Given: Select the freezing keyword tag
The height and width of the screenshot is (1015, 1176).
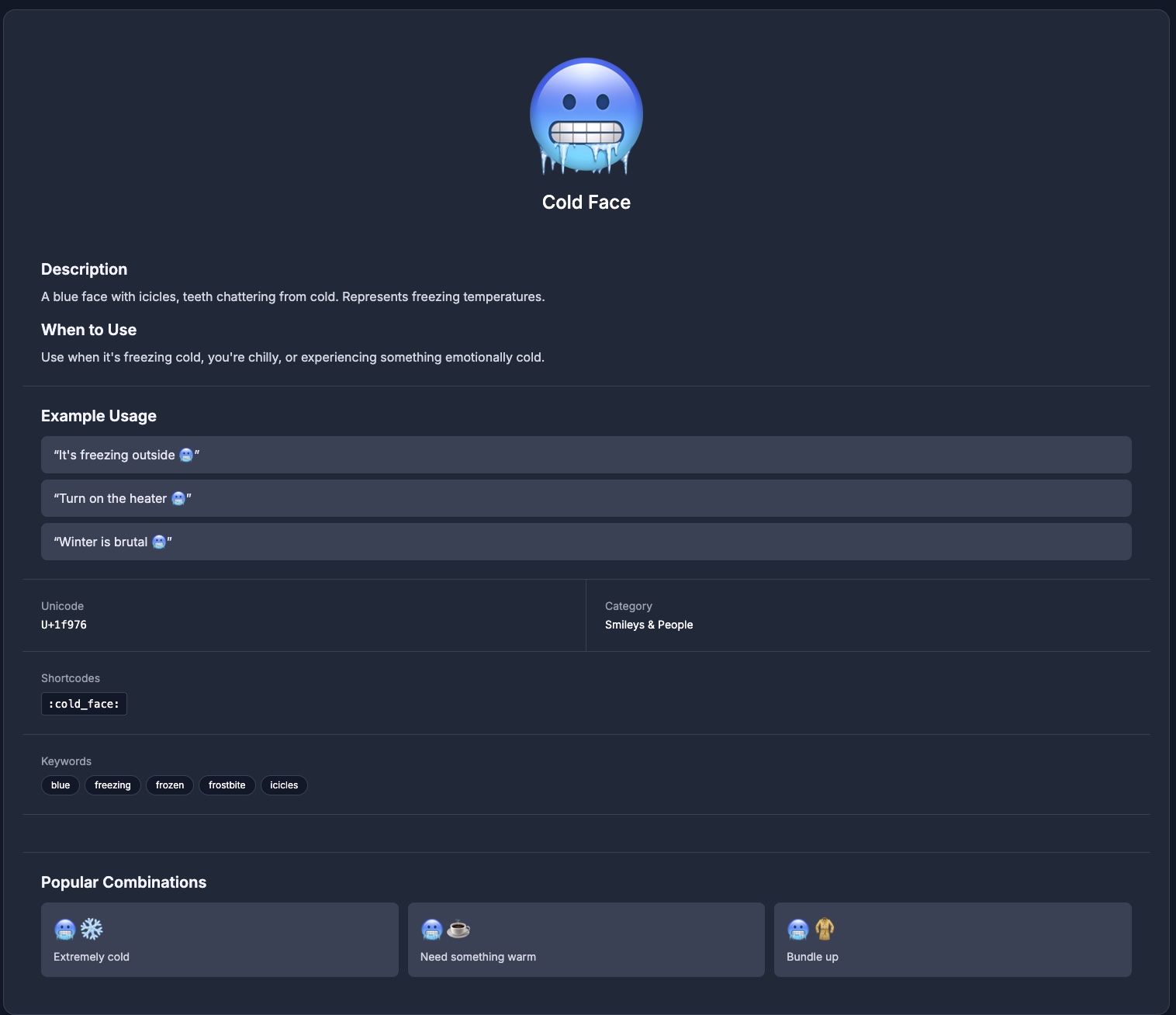Looking at the screenshot, I should point(112,785).
